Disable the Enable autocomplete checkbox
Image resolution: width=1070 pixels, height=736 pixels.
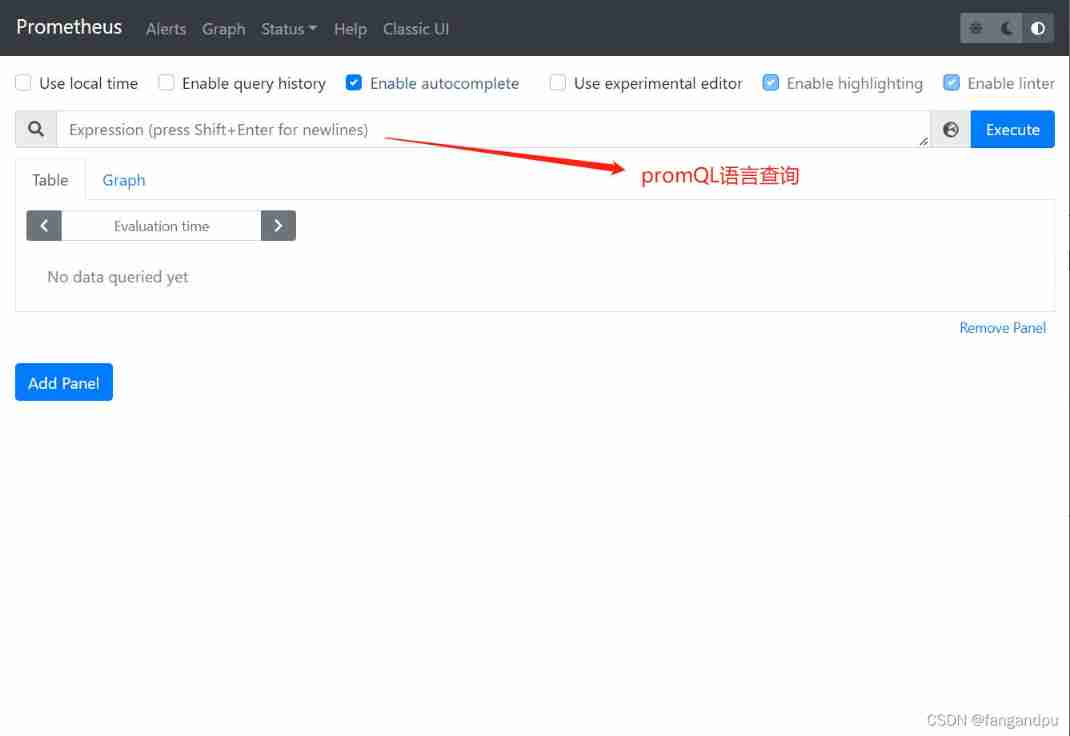tap(353, 83)
